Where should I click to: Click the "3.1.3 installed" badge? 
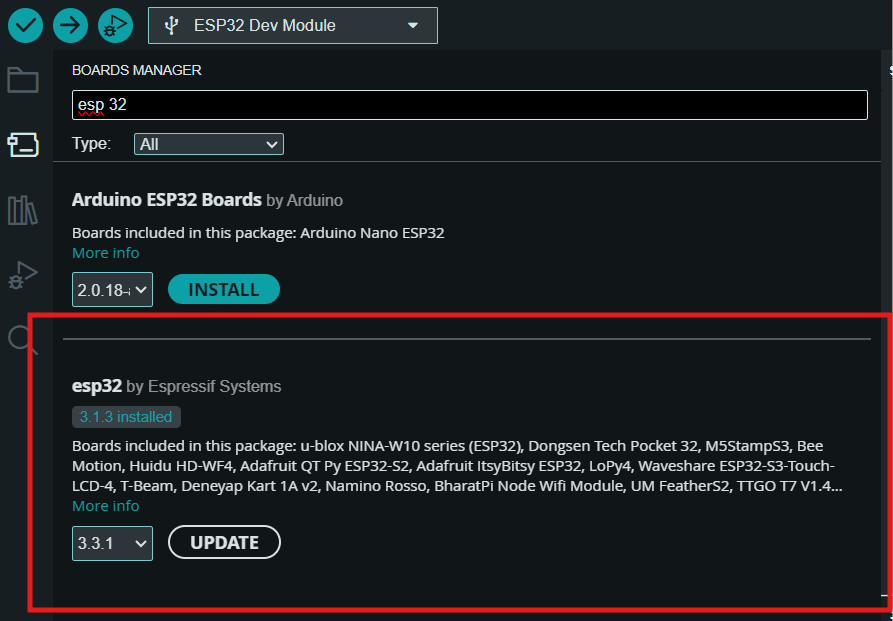click(126, 417)
